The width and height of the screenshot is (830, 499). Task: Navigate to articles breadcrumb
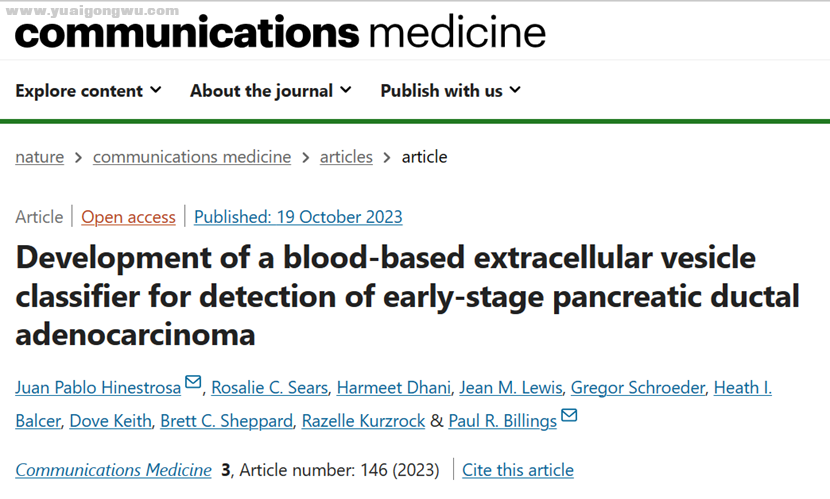[346, 157]
